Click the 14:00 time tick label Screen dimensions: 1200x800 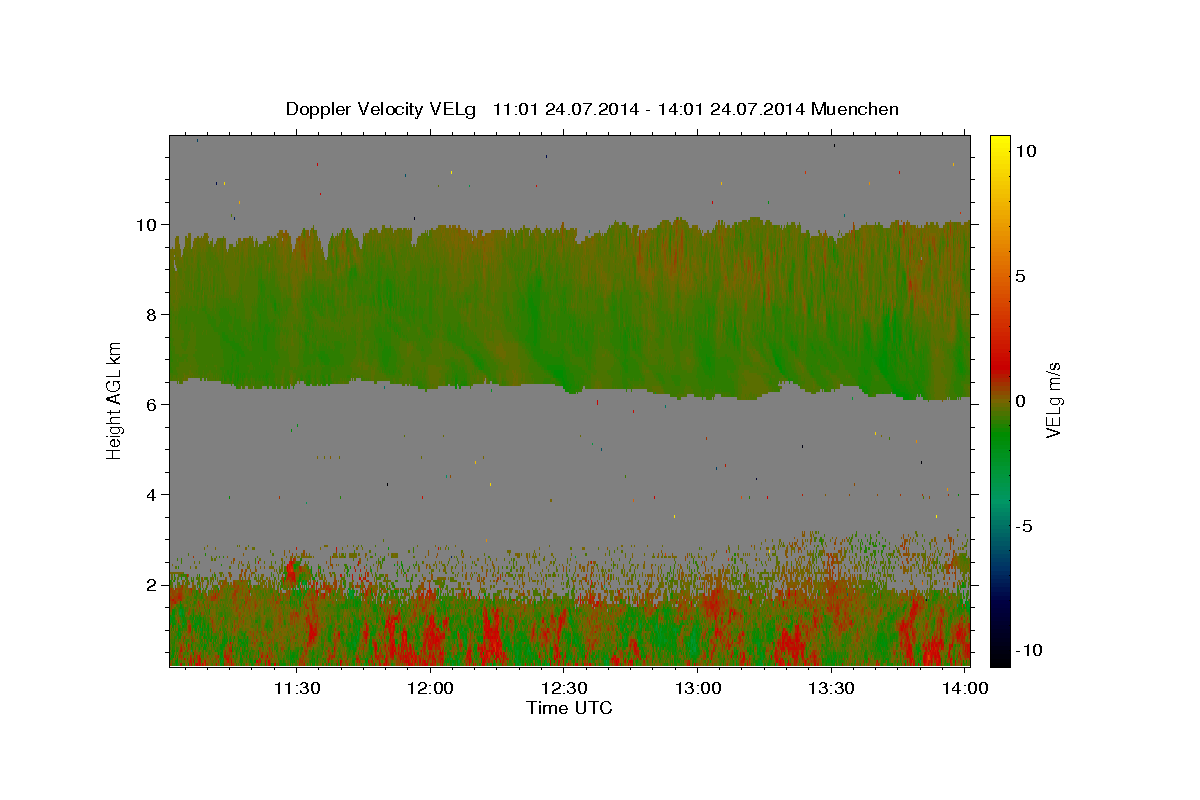pyautogui.click(x=964, y=688)
